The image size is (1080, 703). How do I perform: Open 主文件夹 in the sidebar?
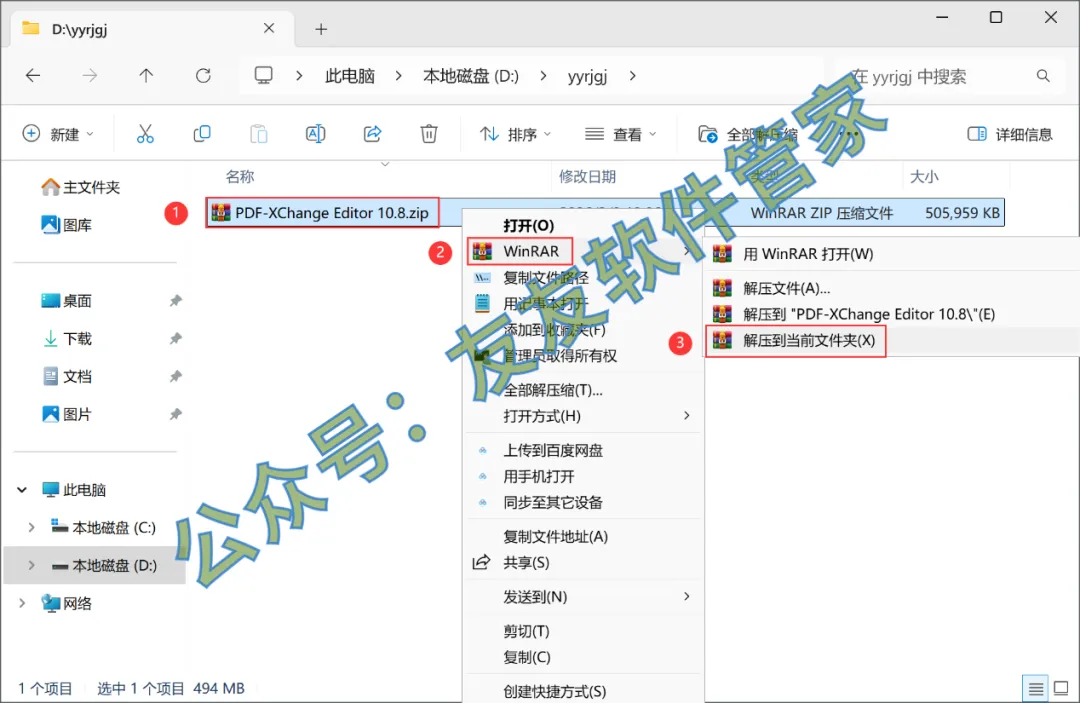pyautogui.click(x=81, y=187)
